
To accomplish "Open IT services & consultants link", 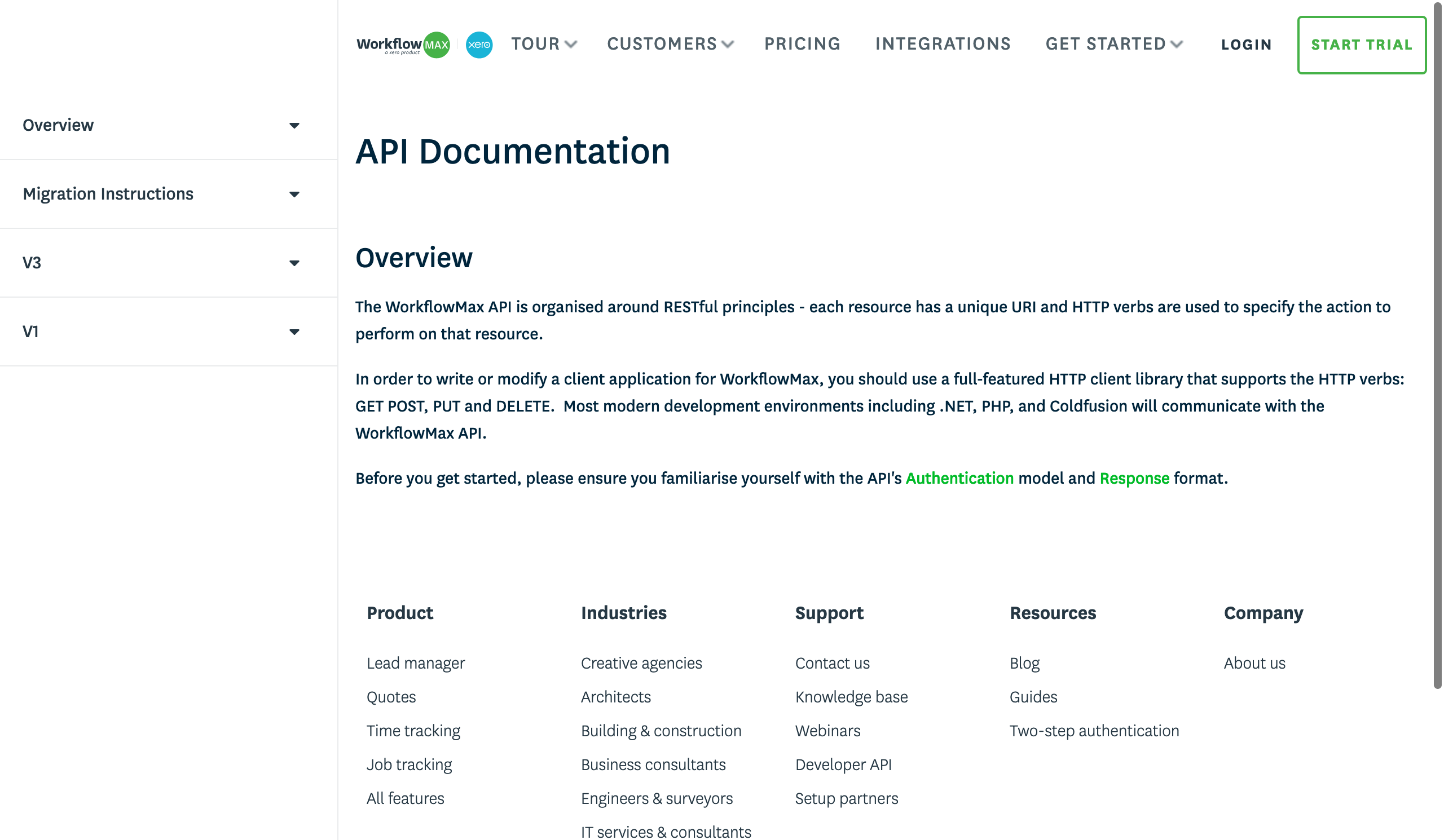I will (x=666, y=832).
